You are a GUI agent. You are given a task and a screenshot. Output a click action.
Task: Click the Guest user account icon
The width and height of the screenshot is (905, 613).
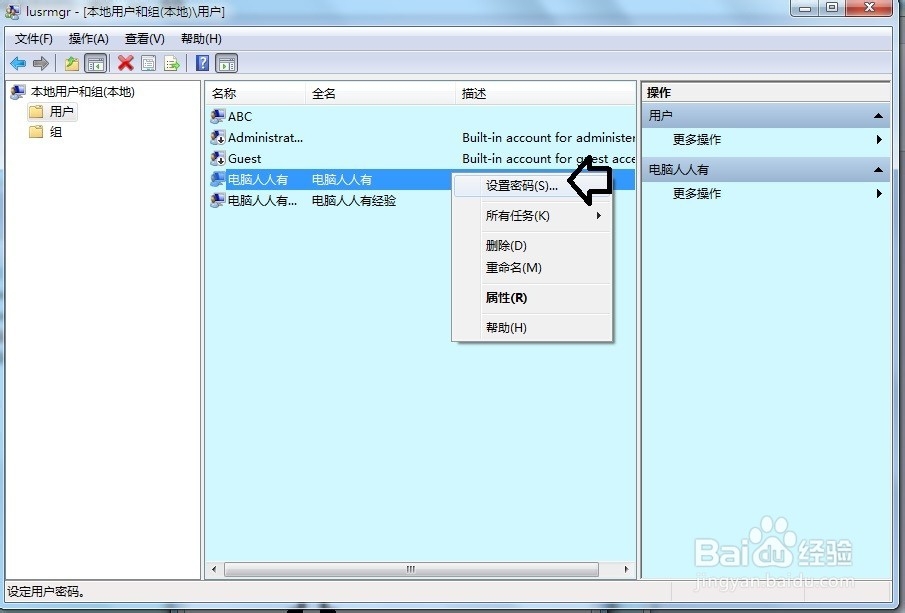[218, 158]
